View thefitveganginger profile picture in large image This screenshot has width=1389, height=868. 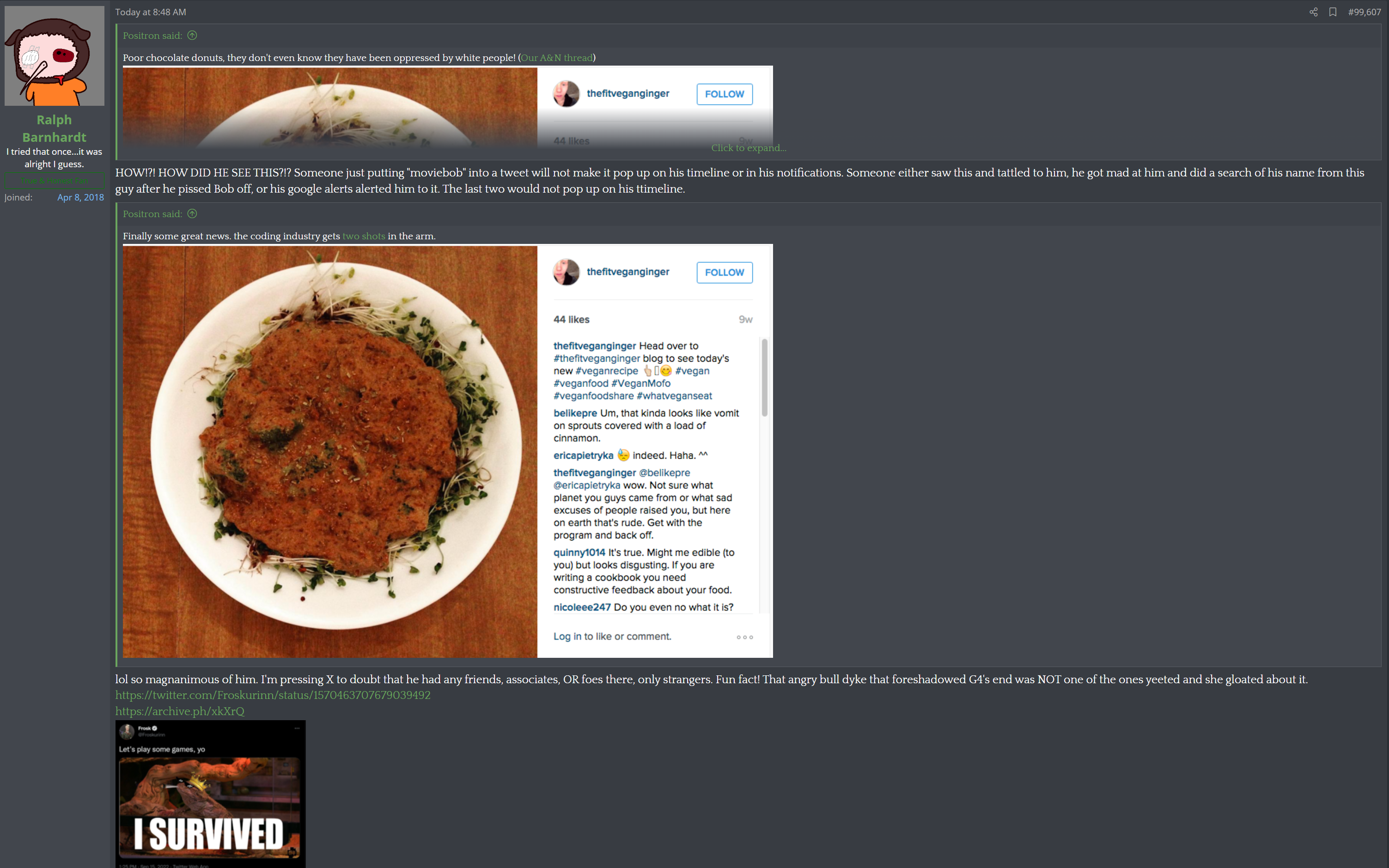click(x=566, y=272)
